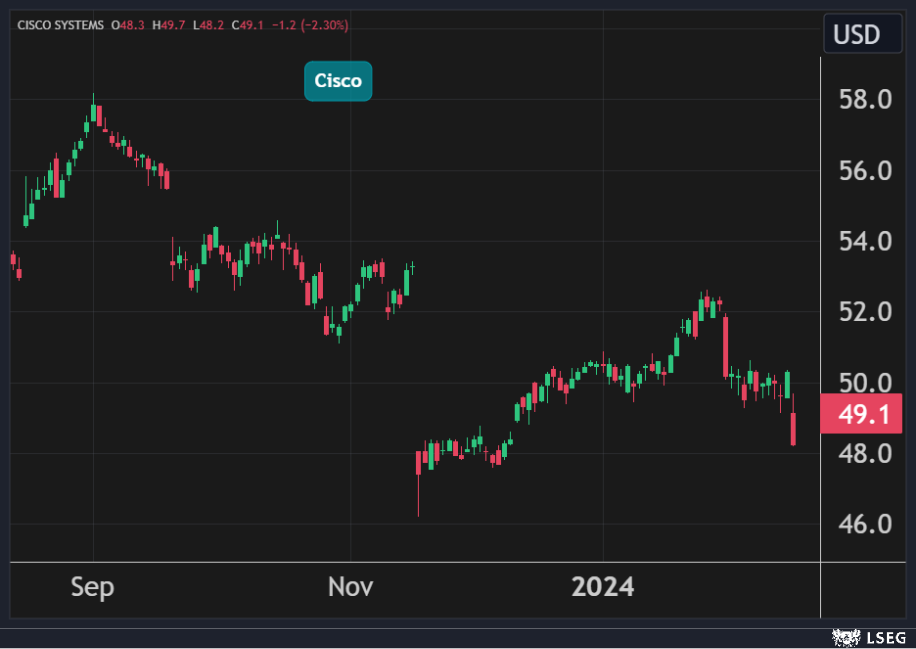The height and width of the screenshot is (649, 916).
Task: Click the teal Cisco label
Action: point(338,81)
